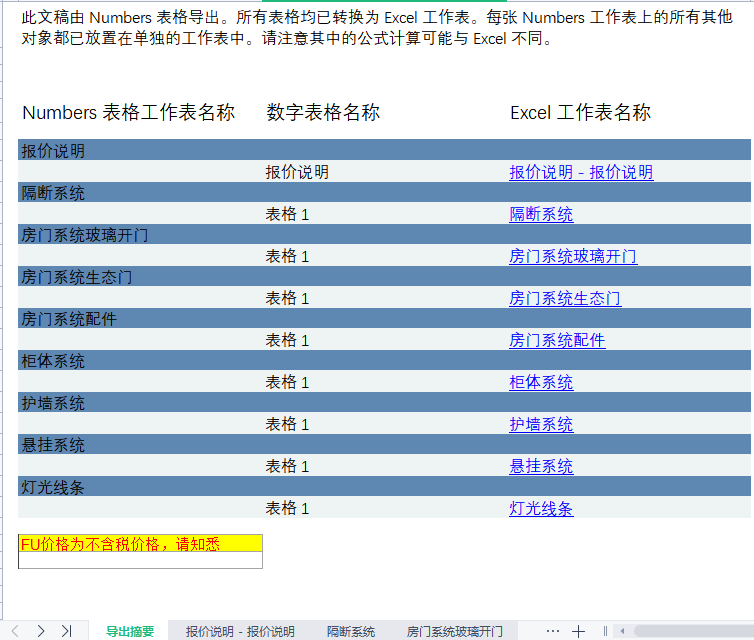Image resolution: width=754 pixels, height=640 pixels.
Task: Switch to the 导出摘要 sheet tab
Action: coord(130,631)
